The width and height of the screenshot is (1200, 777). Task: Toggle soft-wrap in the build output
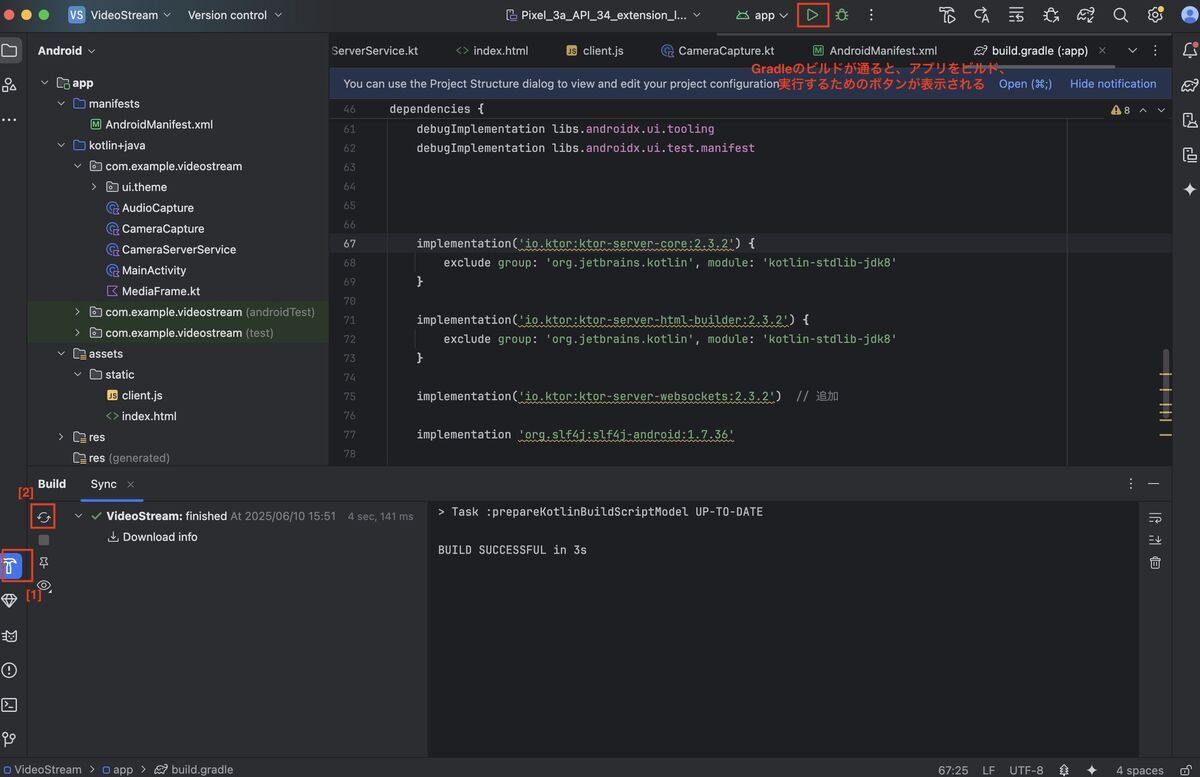1155,517
